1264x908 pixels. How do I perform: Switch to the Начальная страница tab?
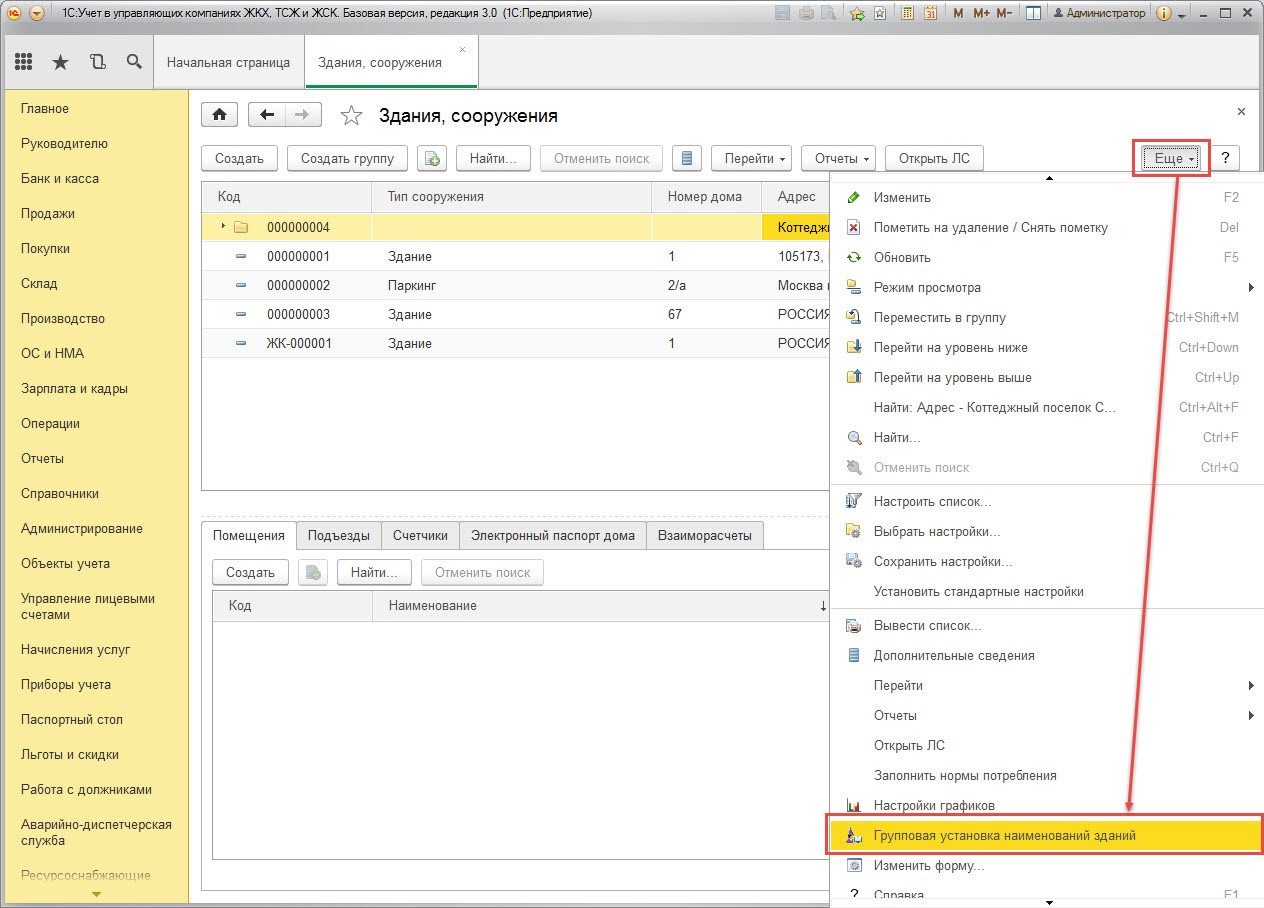[228, 62]
